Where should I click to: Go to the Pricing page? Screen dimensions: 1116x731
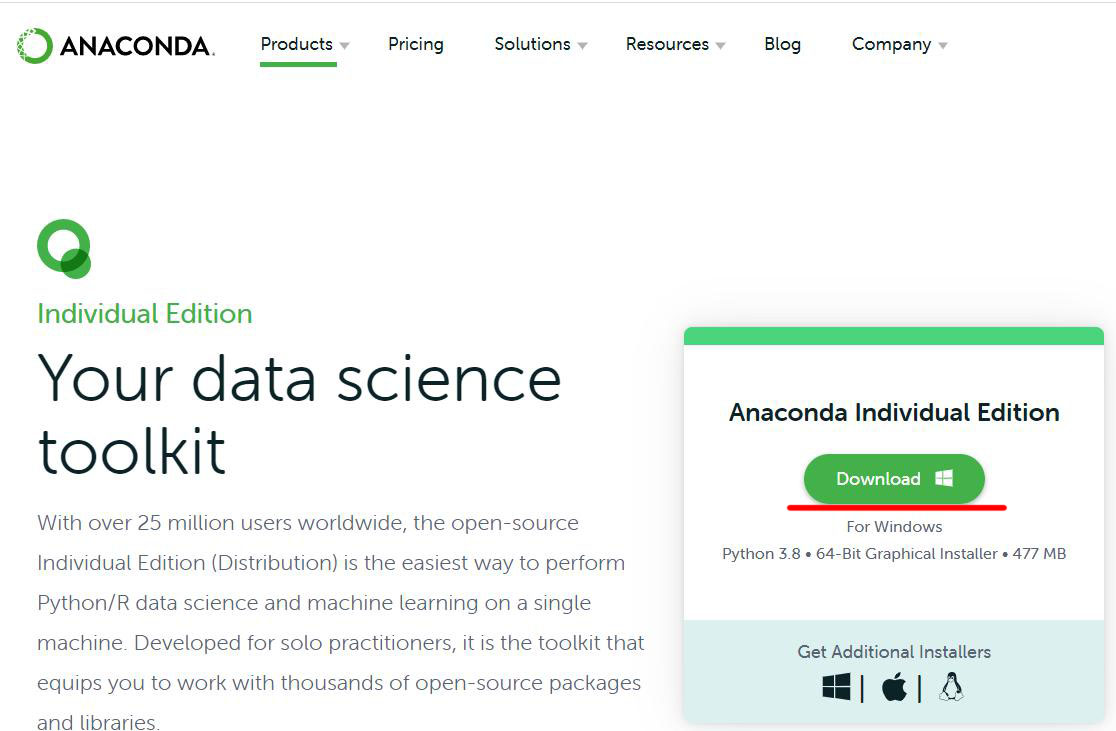416,44
